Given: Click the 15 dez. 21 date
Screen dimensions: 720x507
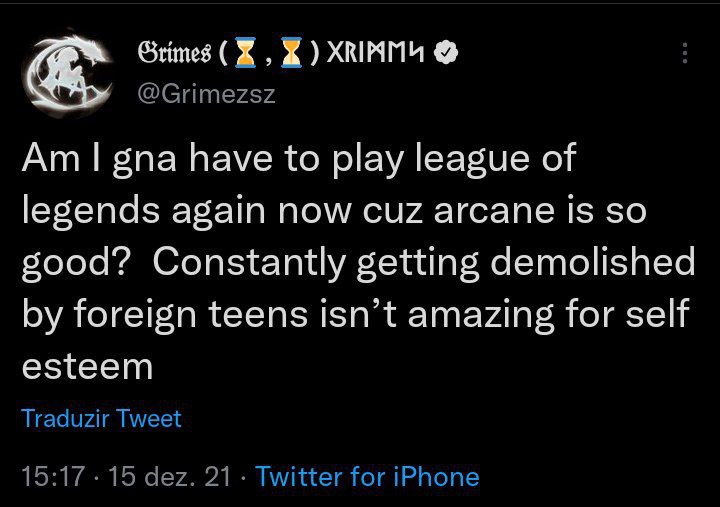Looking at the screenshot, I should [x=169, y=476].
